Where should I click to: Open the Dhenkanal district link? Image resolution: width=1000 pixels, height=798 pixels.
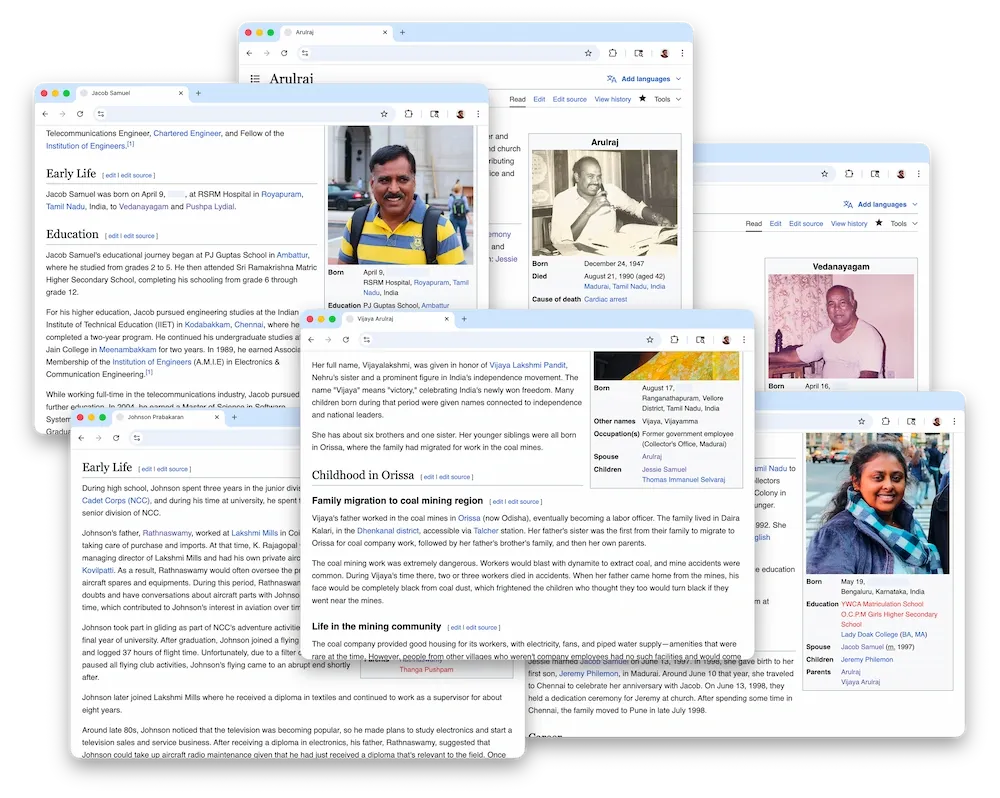pyautogui.click(x=388, y=531)
